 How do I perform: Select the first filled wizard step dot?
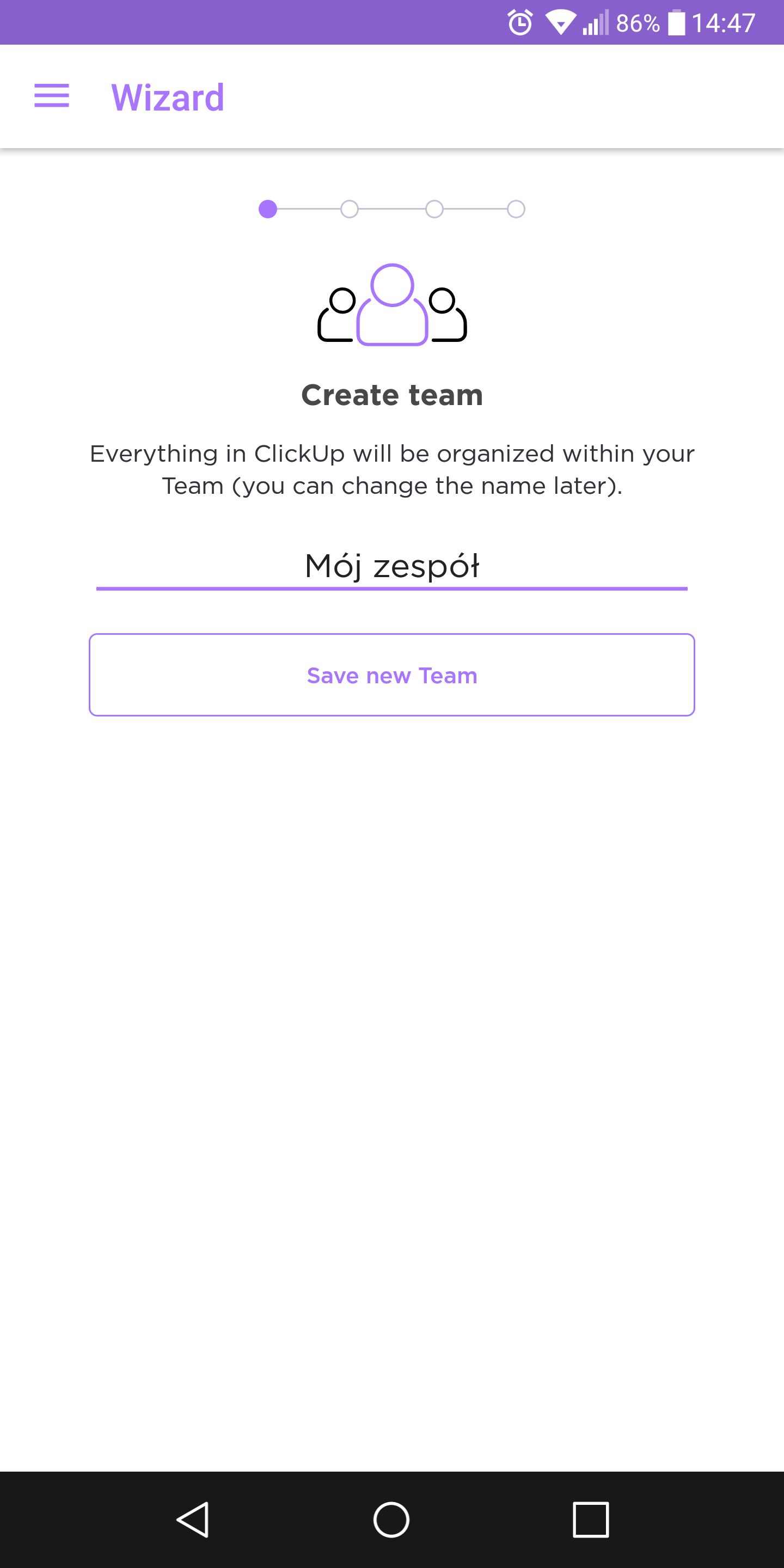tap(268, 210)
